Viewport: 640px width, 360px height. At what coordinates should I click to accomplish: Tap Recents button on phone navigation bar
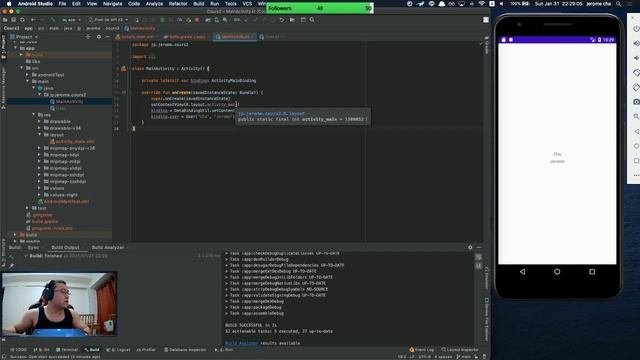[592, 271]
